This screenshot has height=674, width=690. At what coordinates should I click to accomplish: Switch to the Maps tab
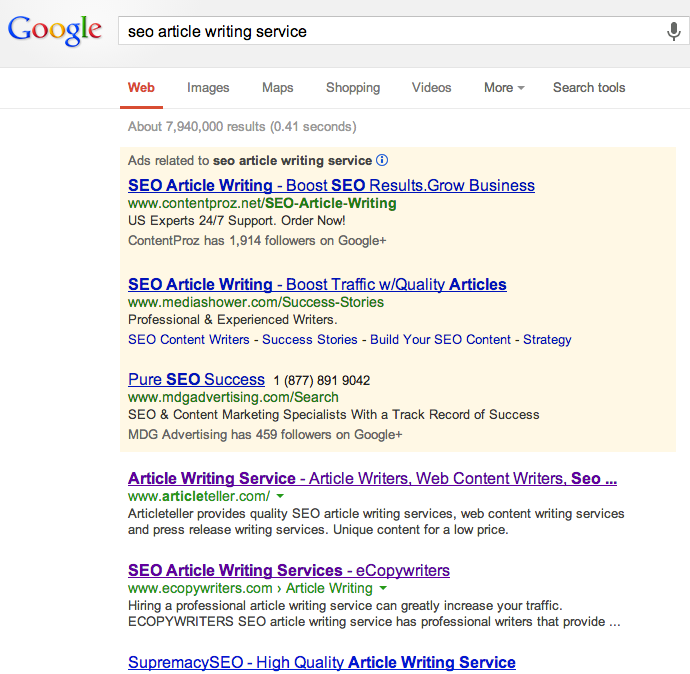[x=278, y=88]
